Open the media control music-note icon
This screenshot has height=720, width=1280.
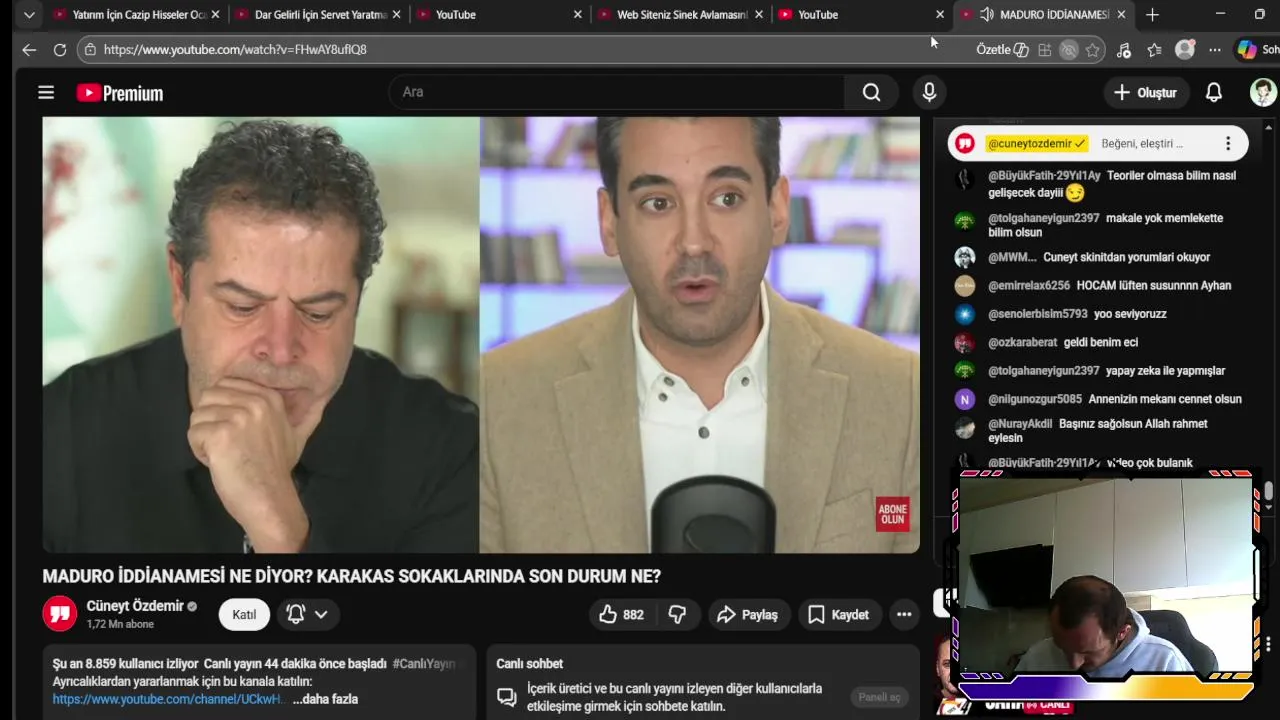[x=1124, y=49]
